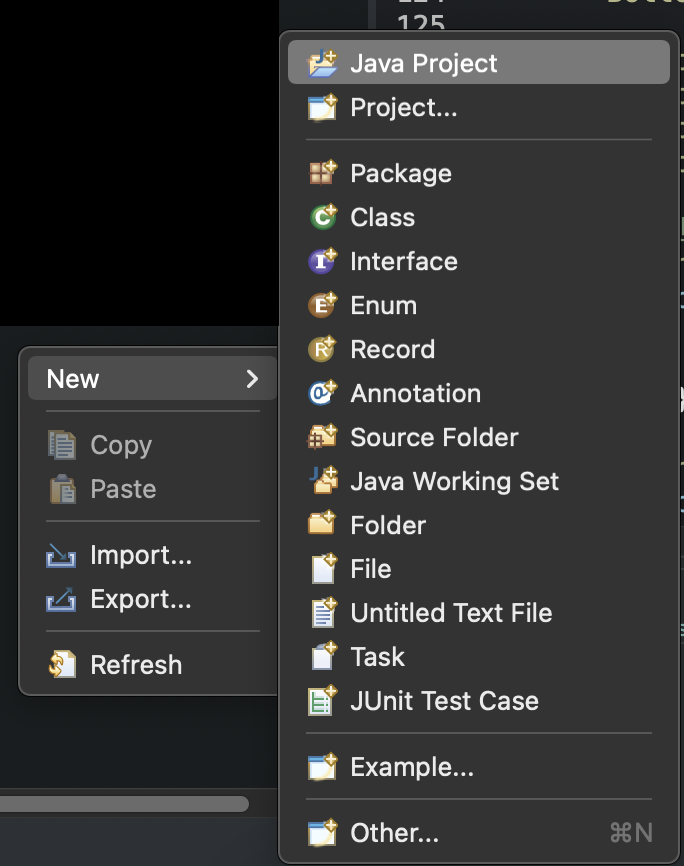
Task: Create a new Interface
Action: pyautogui.click(x=479, y=261)
